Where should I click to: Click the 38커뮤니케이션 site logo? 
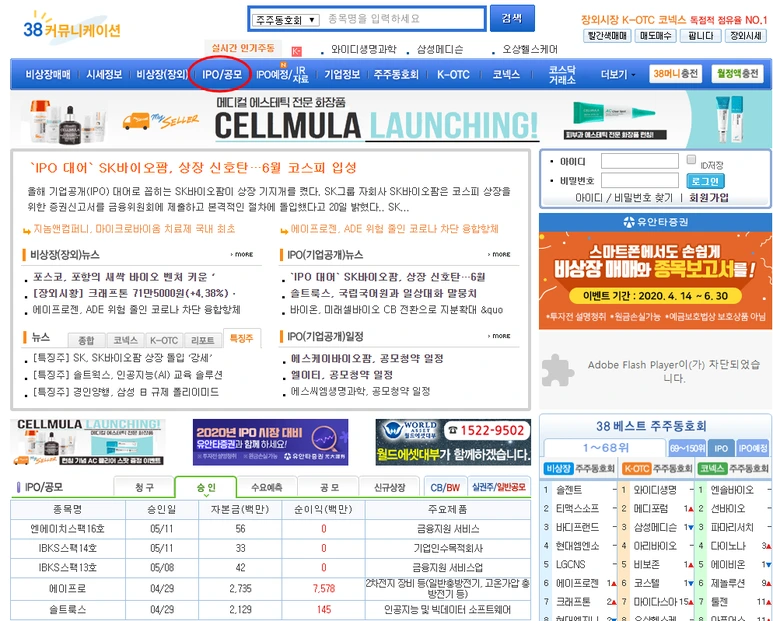click(x=72, y=29)
